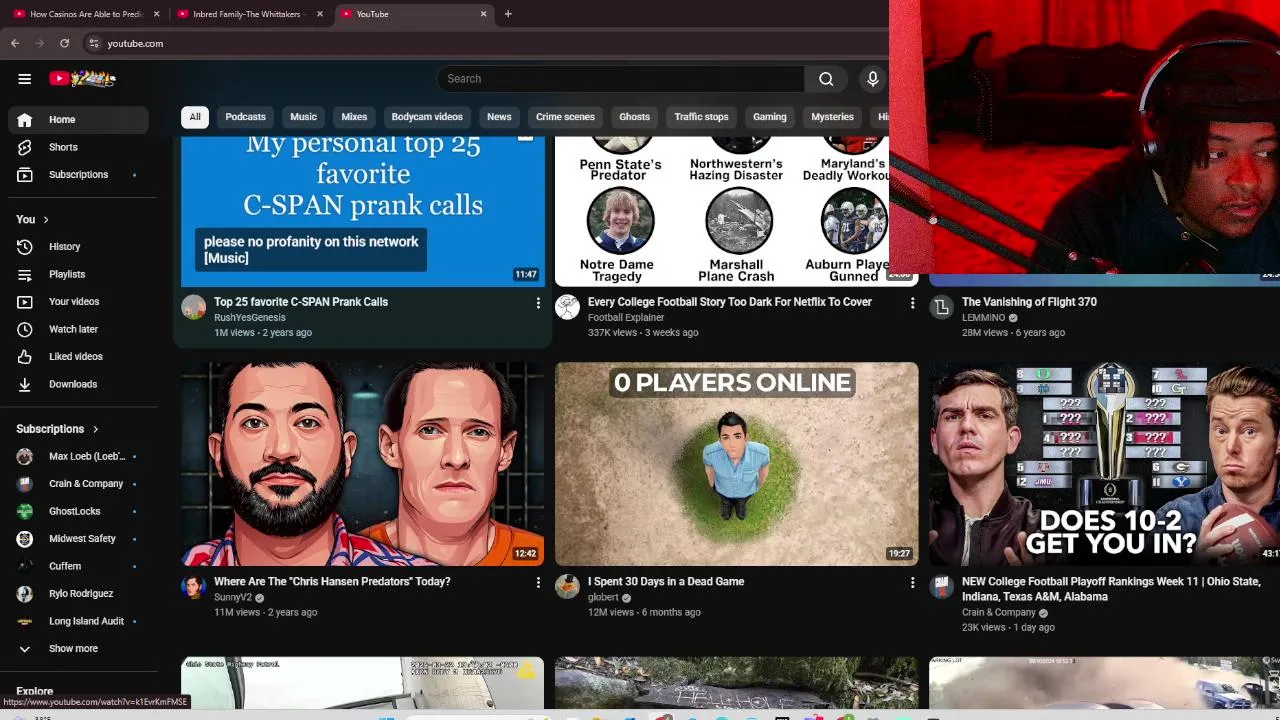Open 'The Vanishing of Flight 370' title
The height and width of the screenshot is (720, 1280).
(1029, 302)
